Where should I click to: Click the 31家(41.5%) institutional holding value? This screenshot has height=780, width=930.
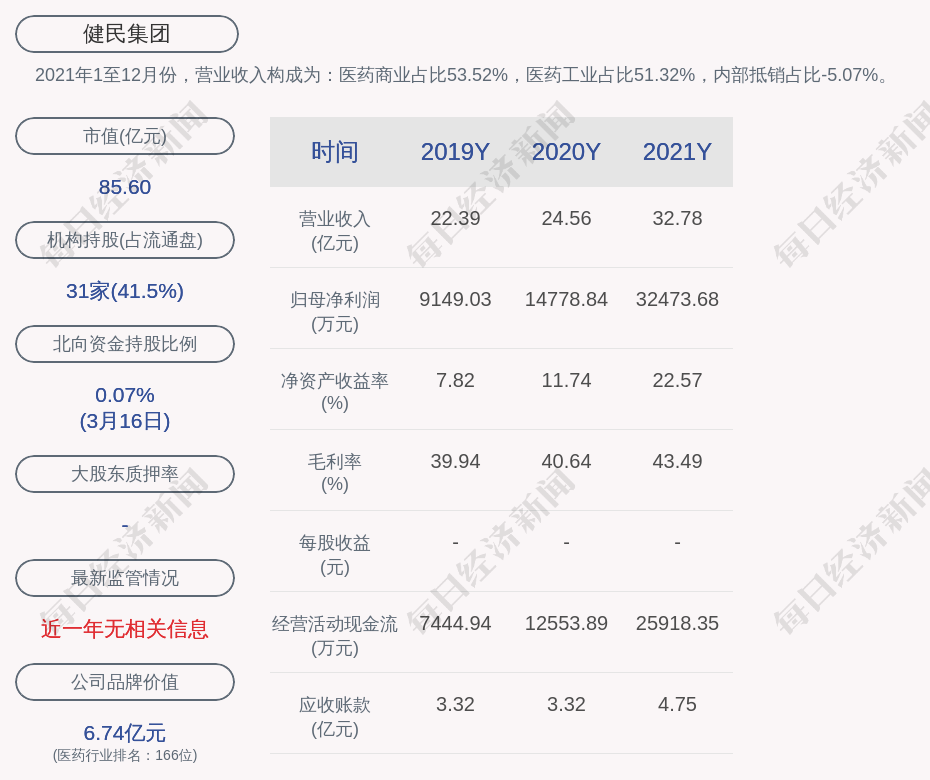click(x=125, y=291)
